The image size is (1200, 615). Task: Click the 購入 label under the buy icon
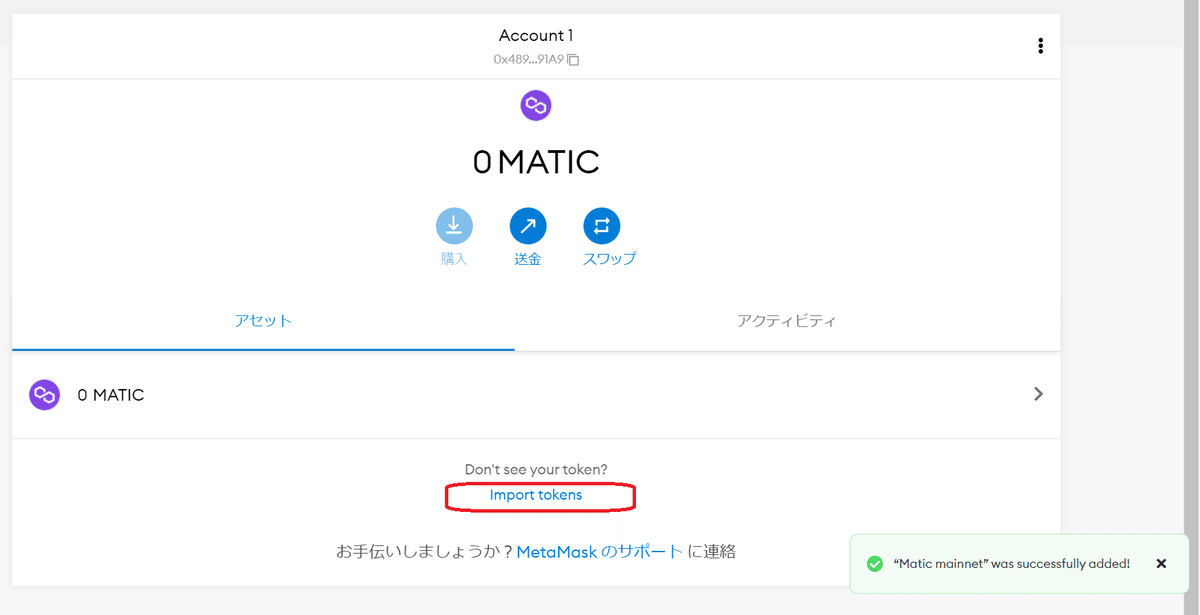click(x=454, y=259)
